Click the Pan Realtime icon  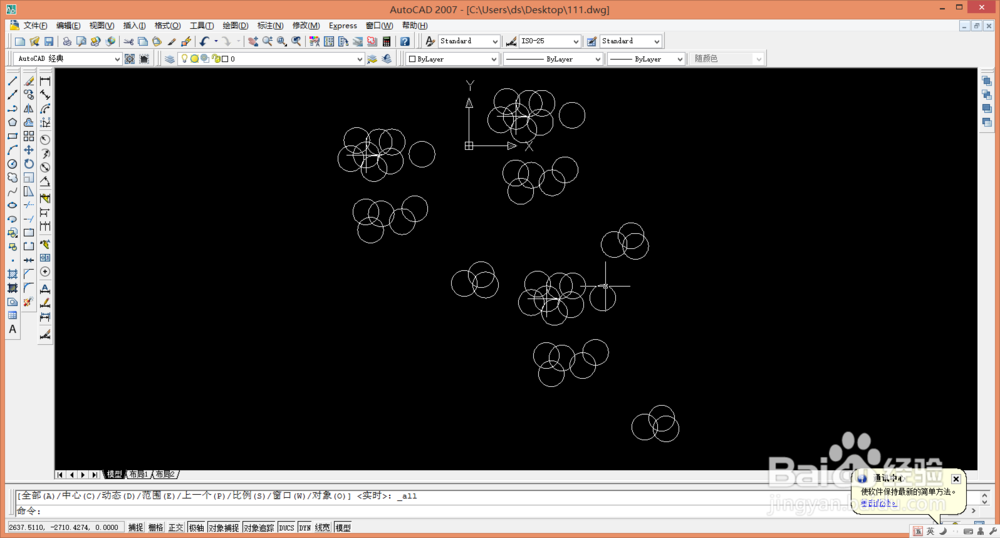(253, 41)
